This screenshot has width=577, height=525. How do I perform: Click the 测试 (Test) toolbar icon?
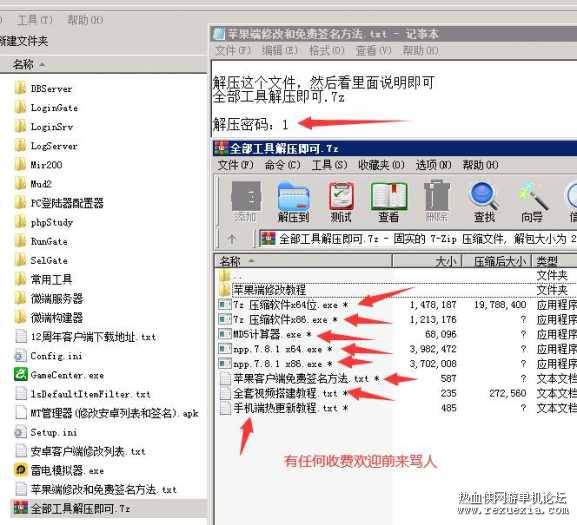coord(341,202)
